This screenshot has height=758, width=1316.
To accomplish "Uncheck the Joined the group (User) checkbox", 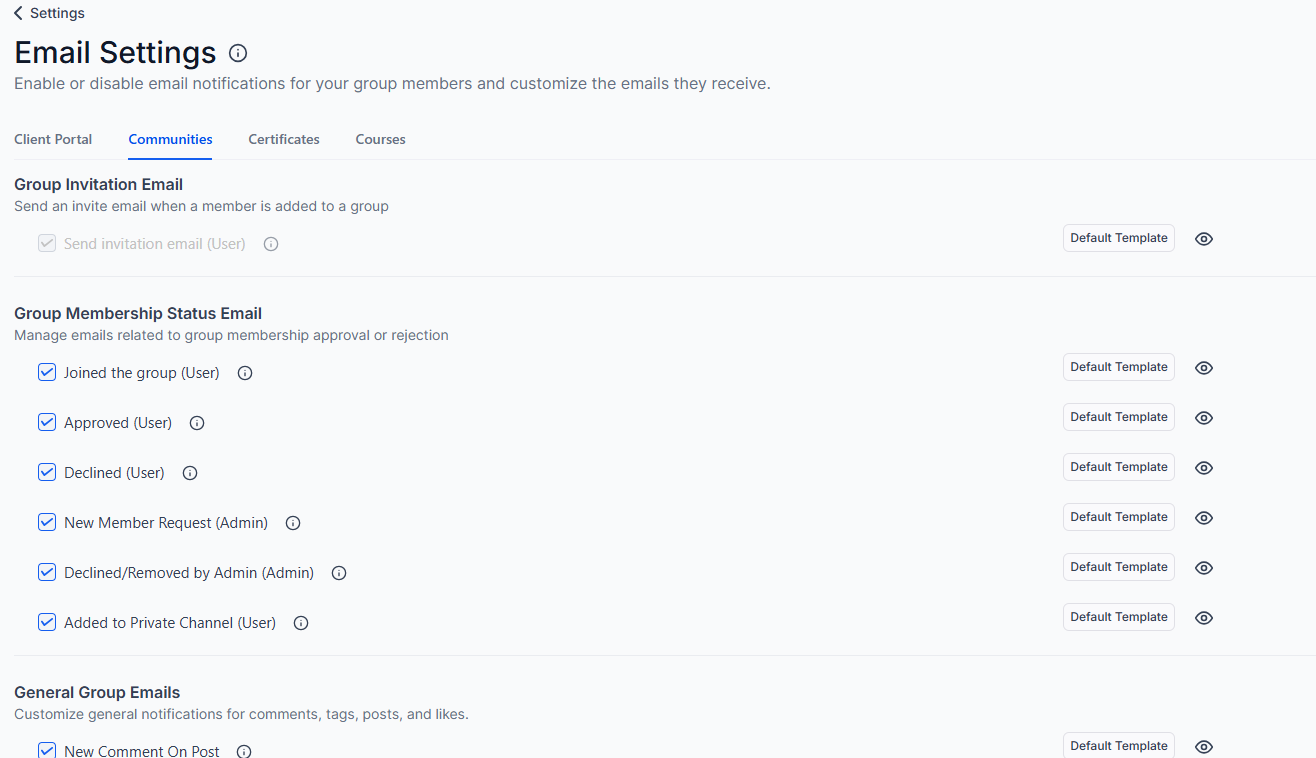I will click(x=47, y=372).
